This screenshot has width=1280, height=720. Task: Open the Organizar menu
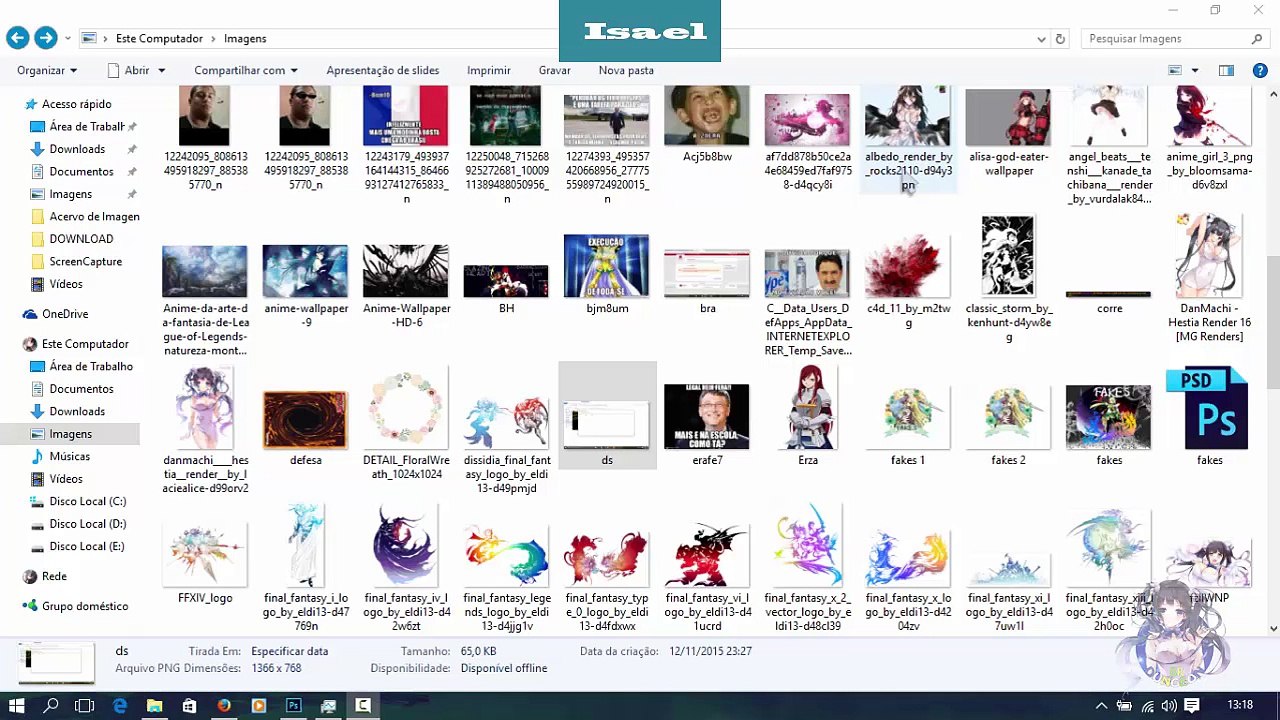(x=47, y=70)
